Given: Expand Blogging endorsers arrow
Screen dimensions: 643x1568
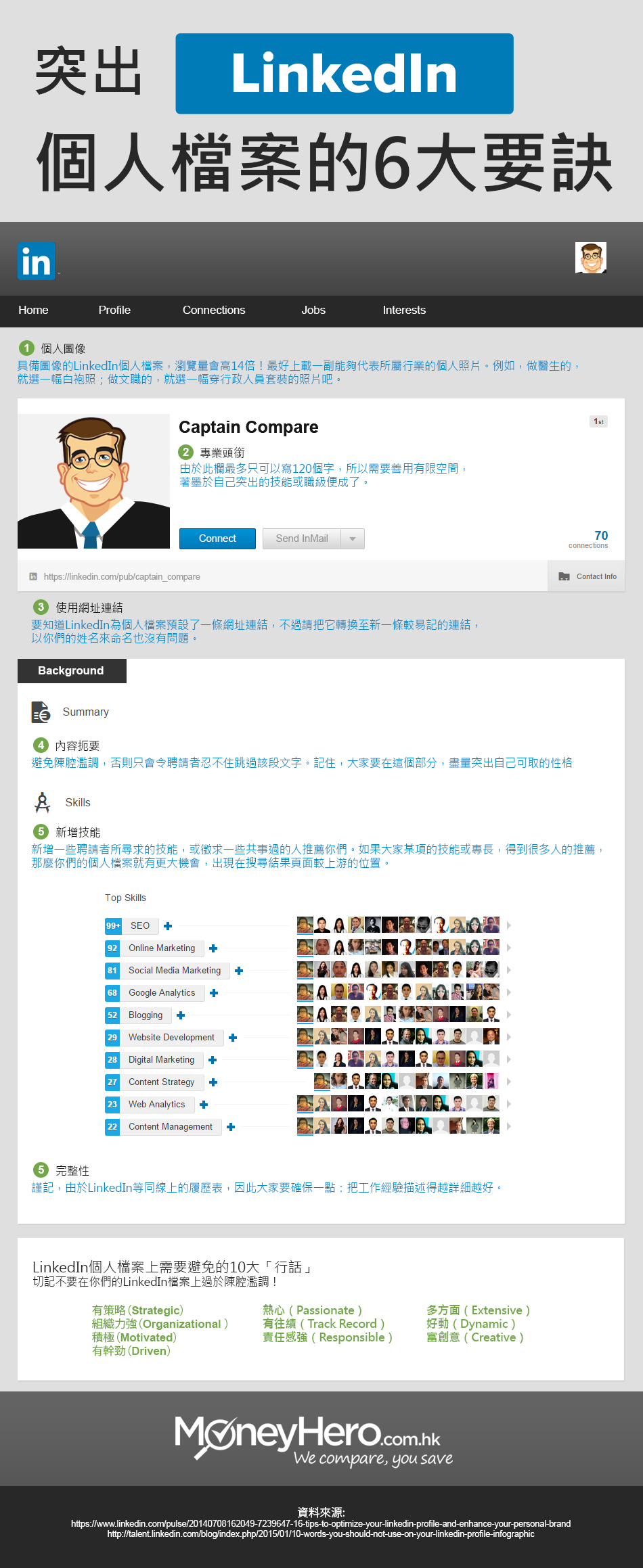Looking at the screenshot, I should pos(508,1015).
